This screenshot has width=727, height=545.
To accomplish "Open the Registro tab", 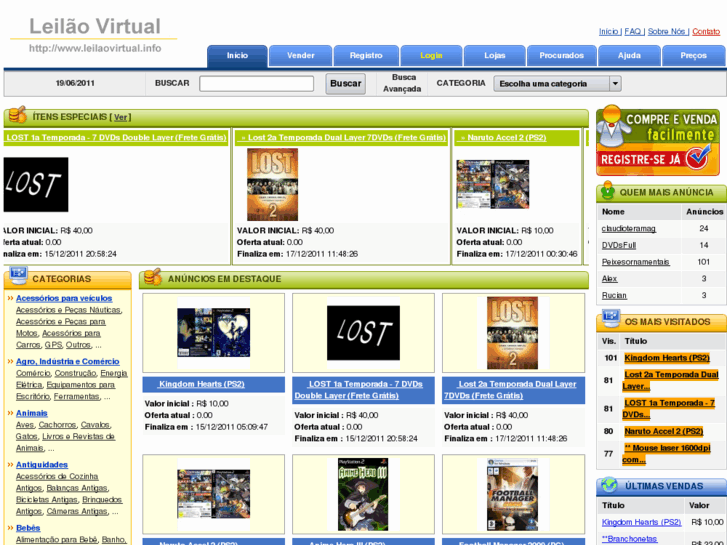I will coord(366,56).
